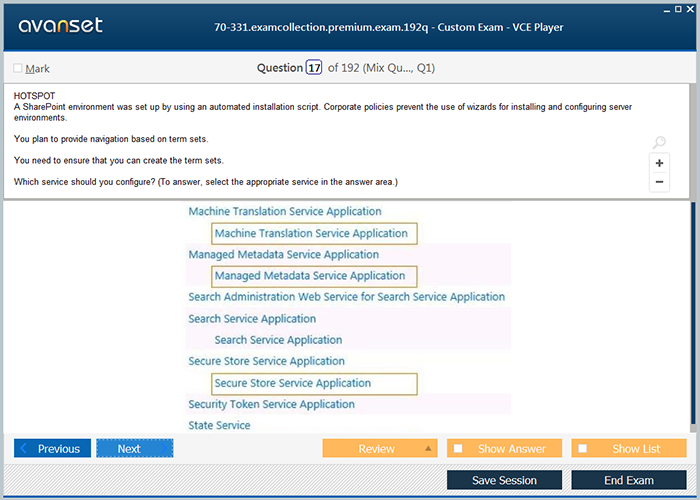Image resolution: width=700 pixels, height=500 pixels.
Task: Close the VCE Player window
Action: [688, 7]
